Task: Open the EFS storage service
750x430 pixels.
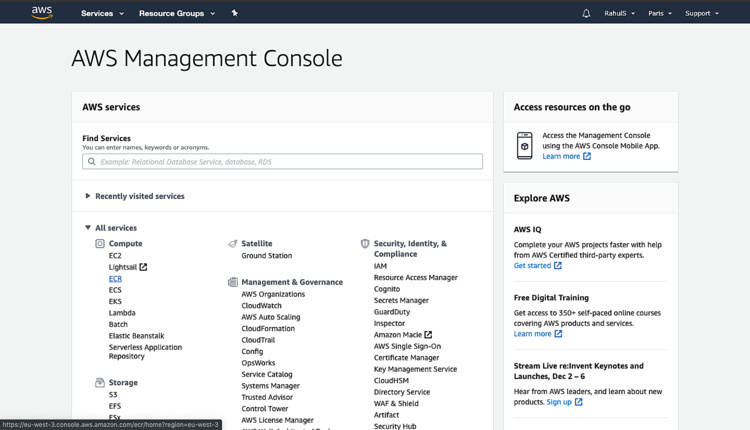Action: [x=115, y=406]
